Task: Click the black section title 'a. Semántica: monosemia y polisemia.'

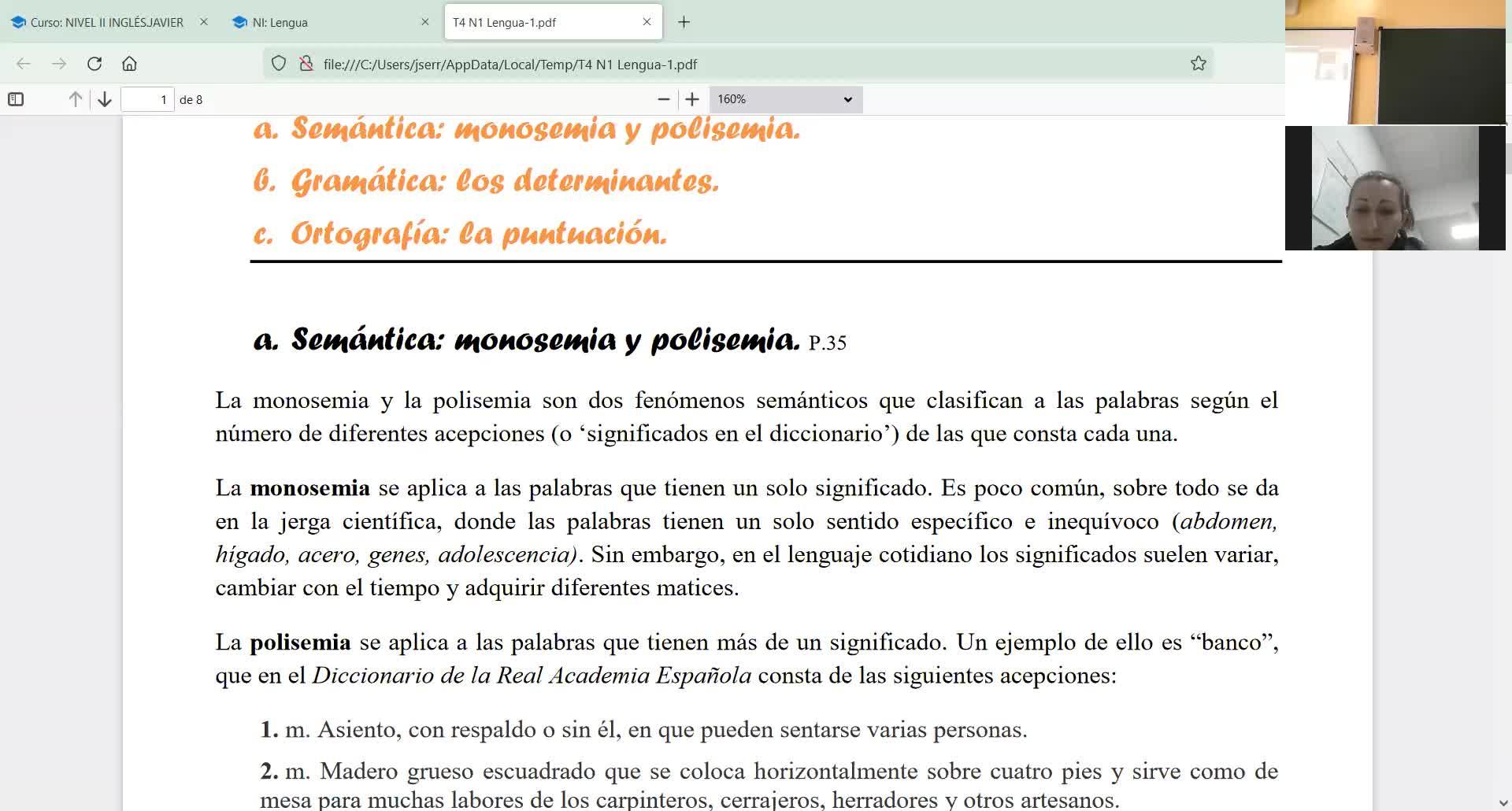Action: click(x=527, y=340)
